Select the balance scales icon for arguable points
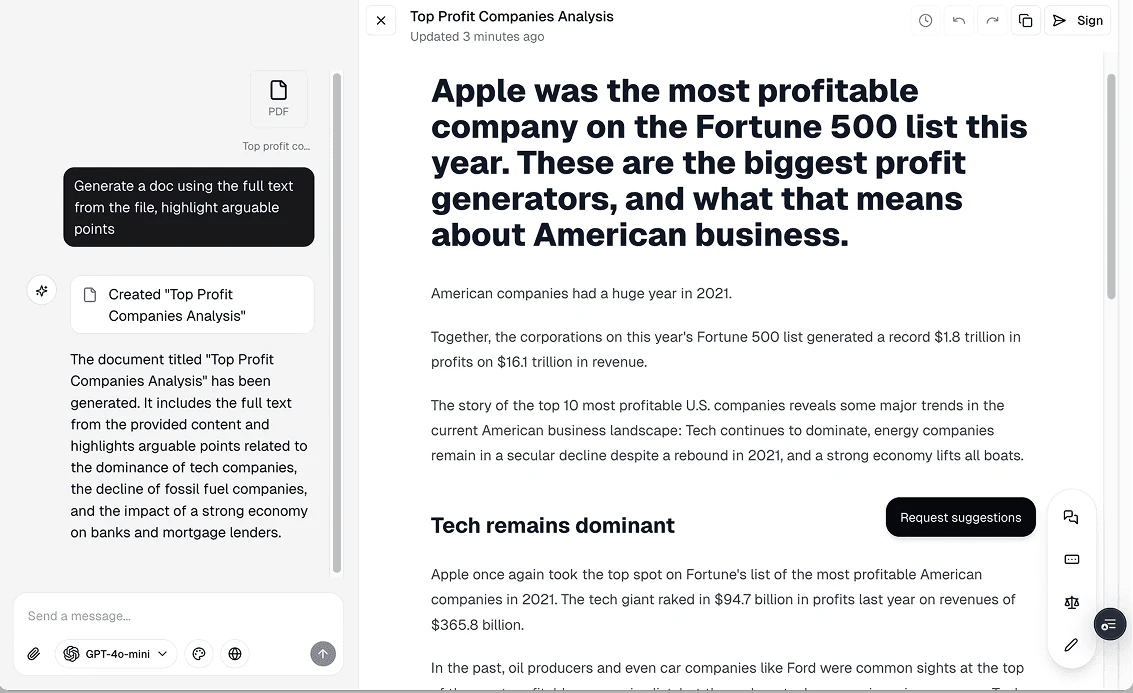Image resolution: width=1133 pixels, height=693 pixels. coord(1071,602)
